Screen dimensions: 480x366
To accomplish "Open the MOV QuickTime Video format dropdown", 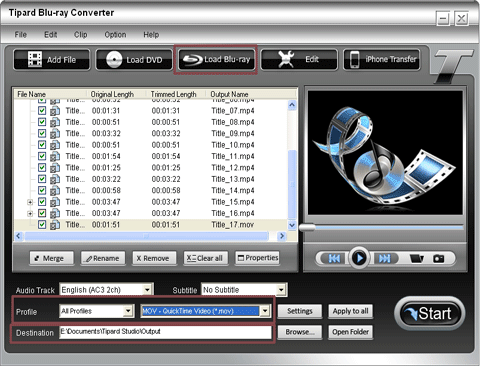I will click(x=265, y=311).
